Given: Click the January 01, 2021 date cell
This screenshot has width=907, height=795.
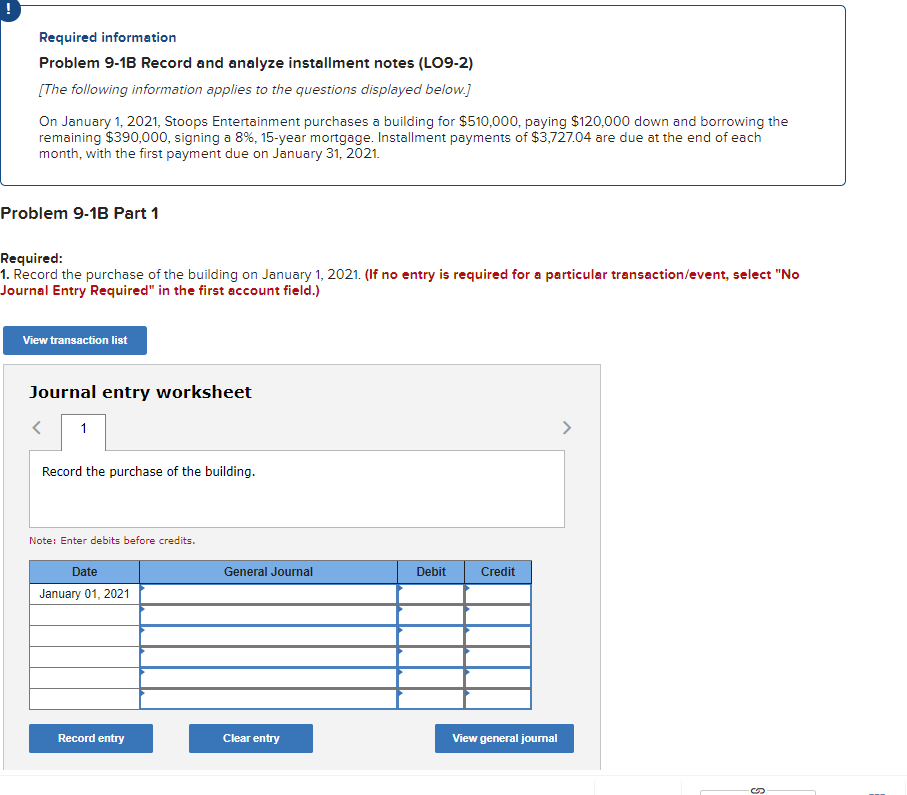Looking at the screenshot, I should (x=84, y=594).
